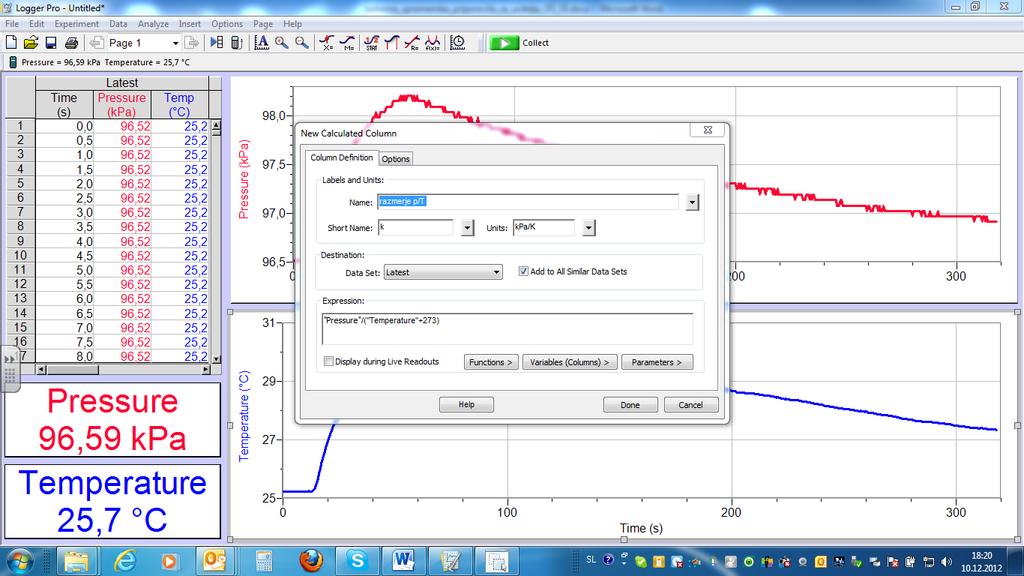The image size is (1024, 576).
Task: Expand the Units dropdown arrow
Action: [588, 228]
